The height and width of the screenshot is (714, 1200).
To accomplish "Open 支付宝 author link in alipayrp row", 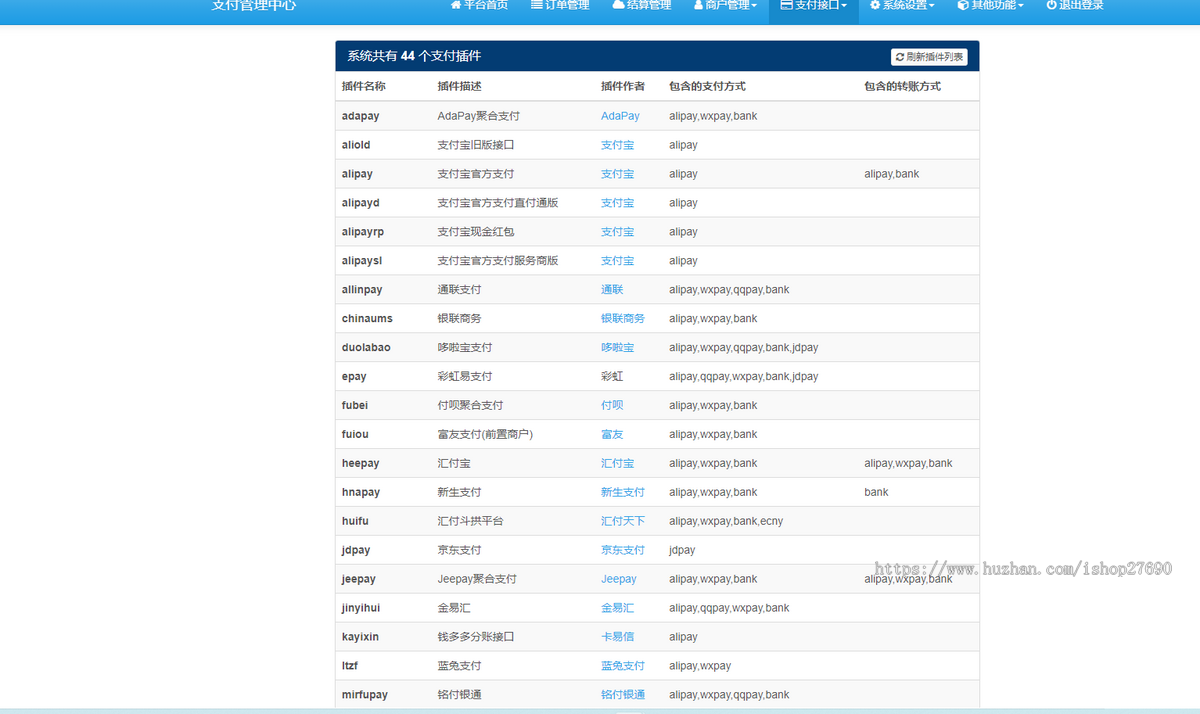I will click(617, 232).
